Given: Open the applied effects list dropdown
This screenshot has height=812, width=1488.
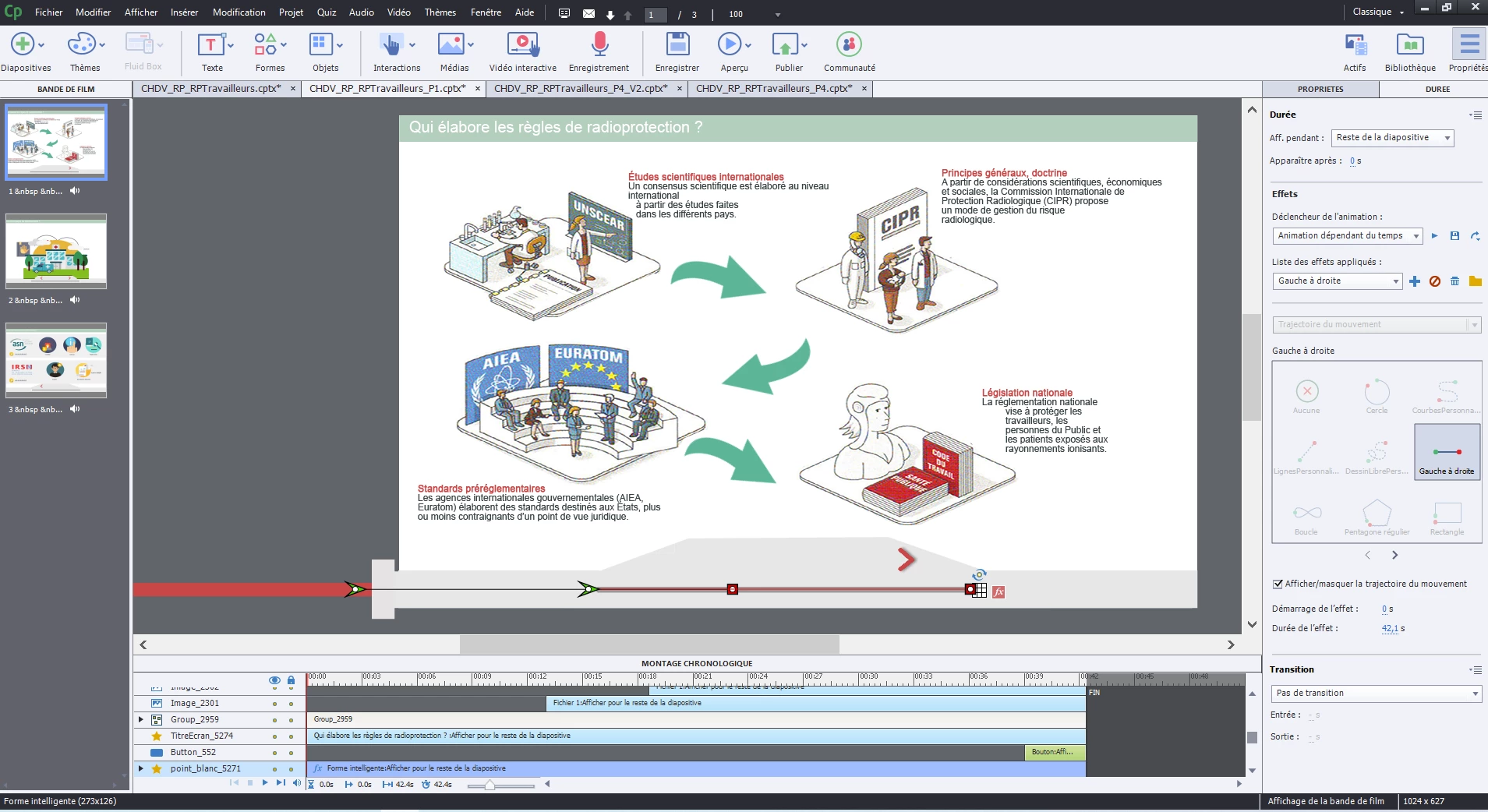Looking at the screenshot, I should (1337, 281).
